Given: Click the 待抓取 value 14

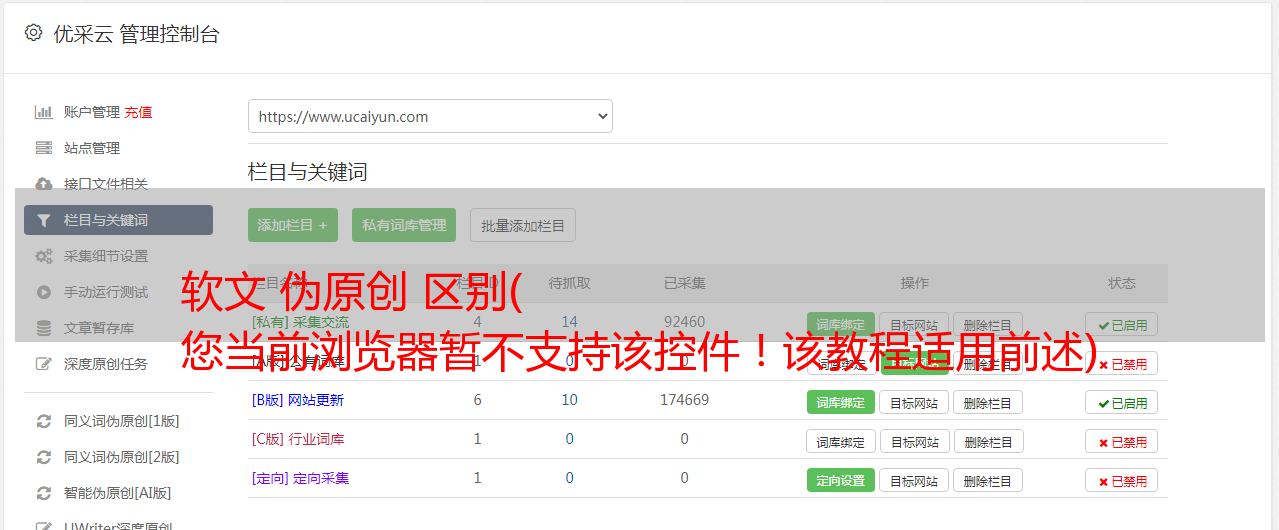Looking at the screenshot, I should pyautogui.click(x=570, y=322).
